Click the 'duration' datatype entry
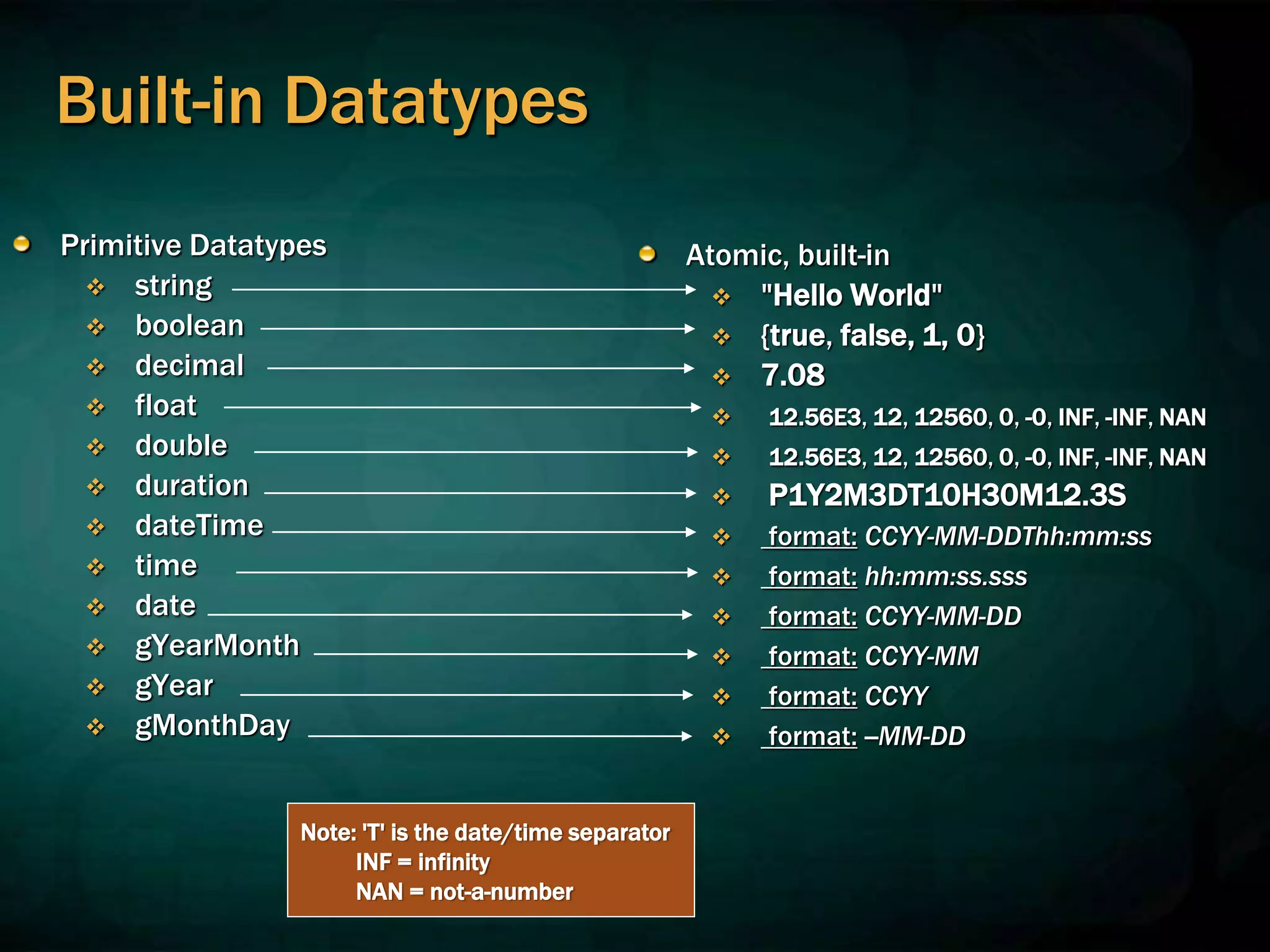 pyautogui.click(x=192, y=486)
